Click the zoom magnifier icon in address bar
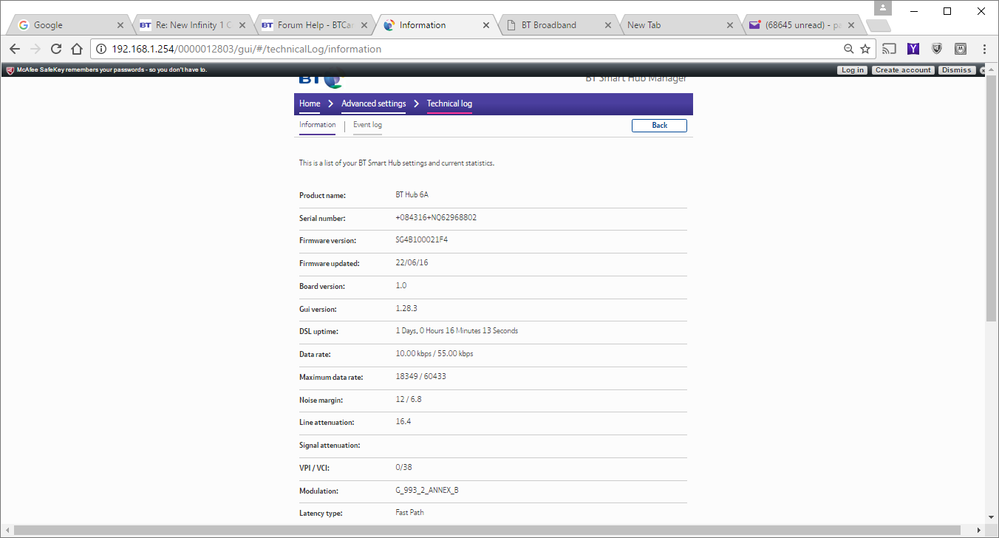The height and width of the screenshot is (538, 999). point(849,49)
